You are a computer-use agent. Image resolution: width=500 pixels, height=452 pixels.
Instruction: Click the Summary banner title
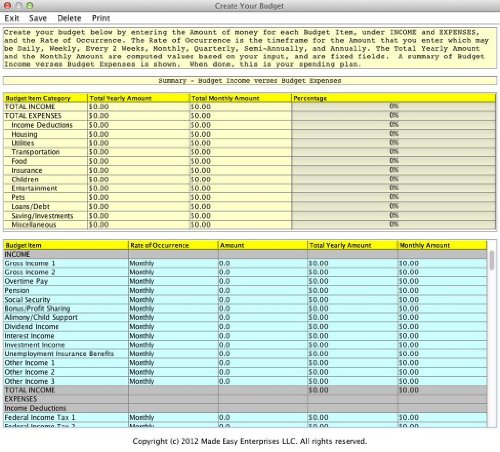(250, 81)
